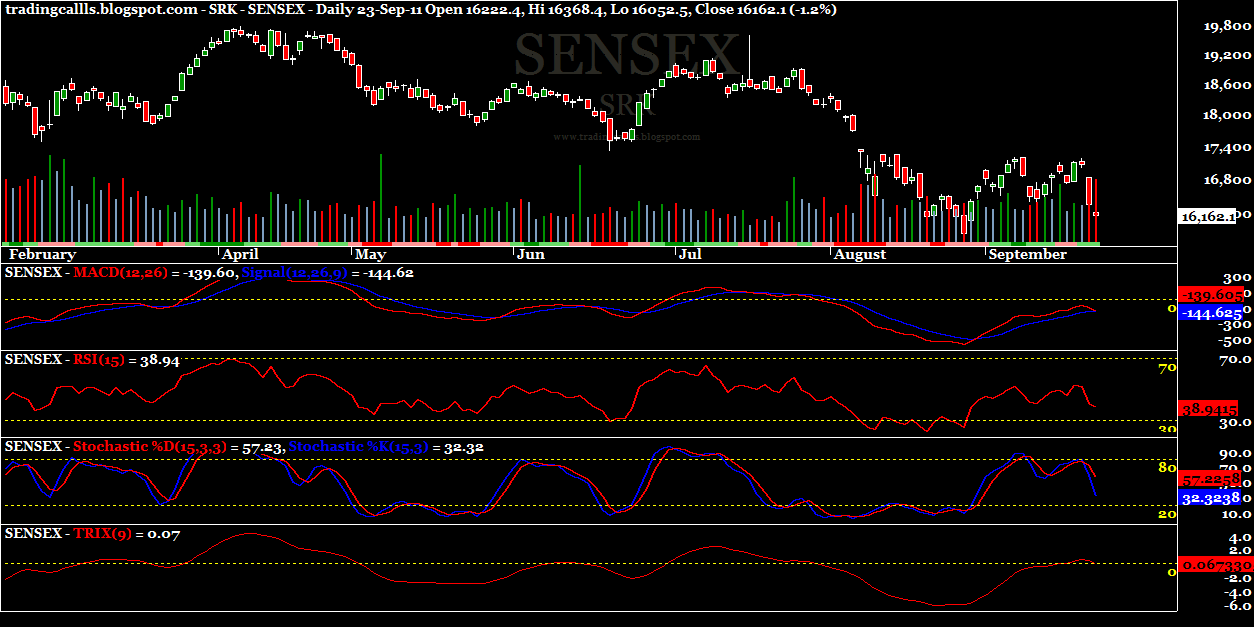Click the TRIX(9) indicator label
1254x627 pixels.
103,534
